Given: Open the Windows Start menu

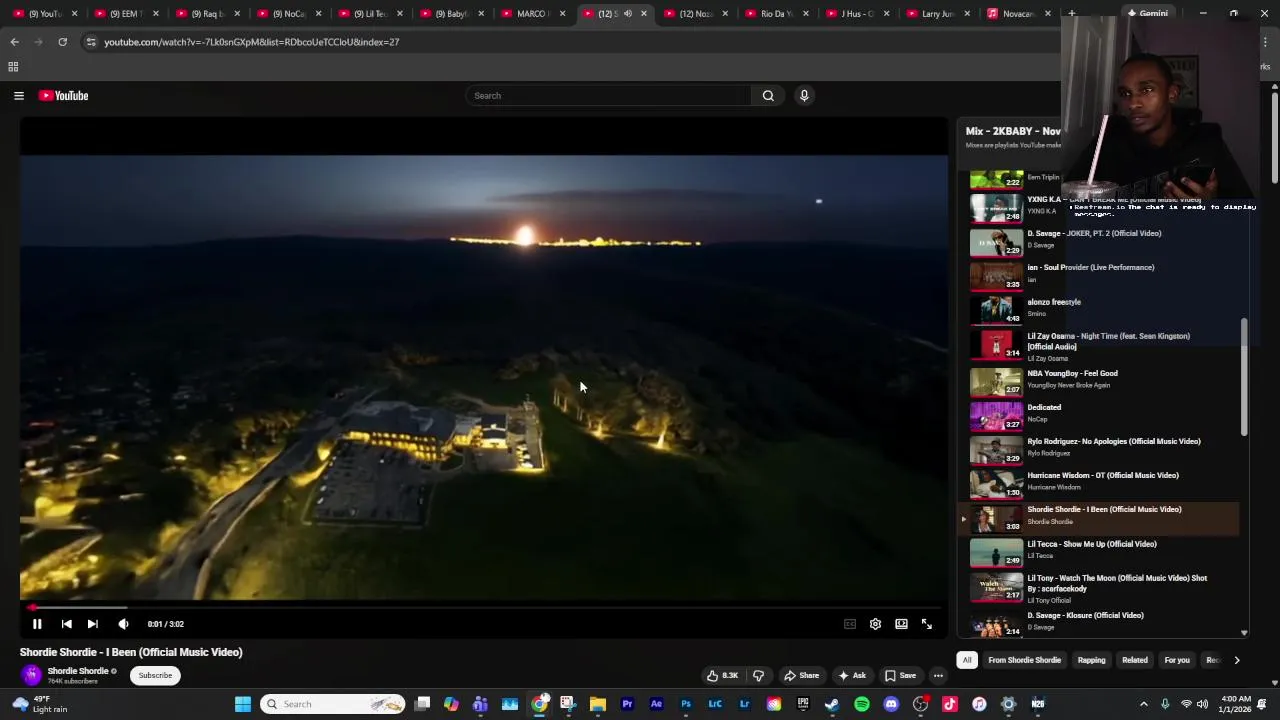Looking at the screenshot, I should tap(243, 704).
